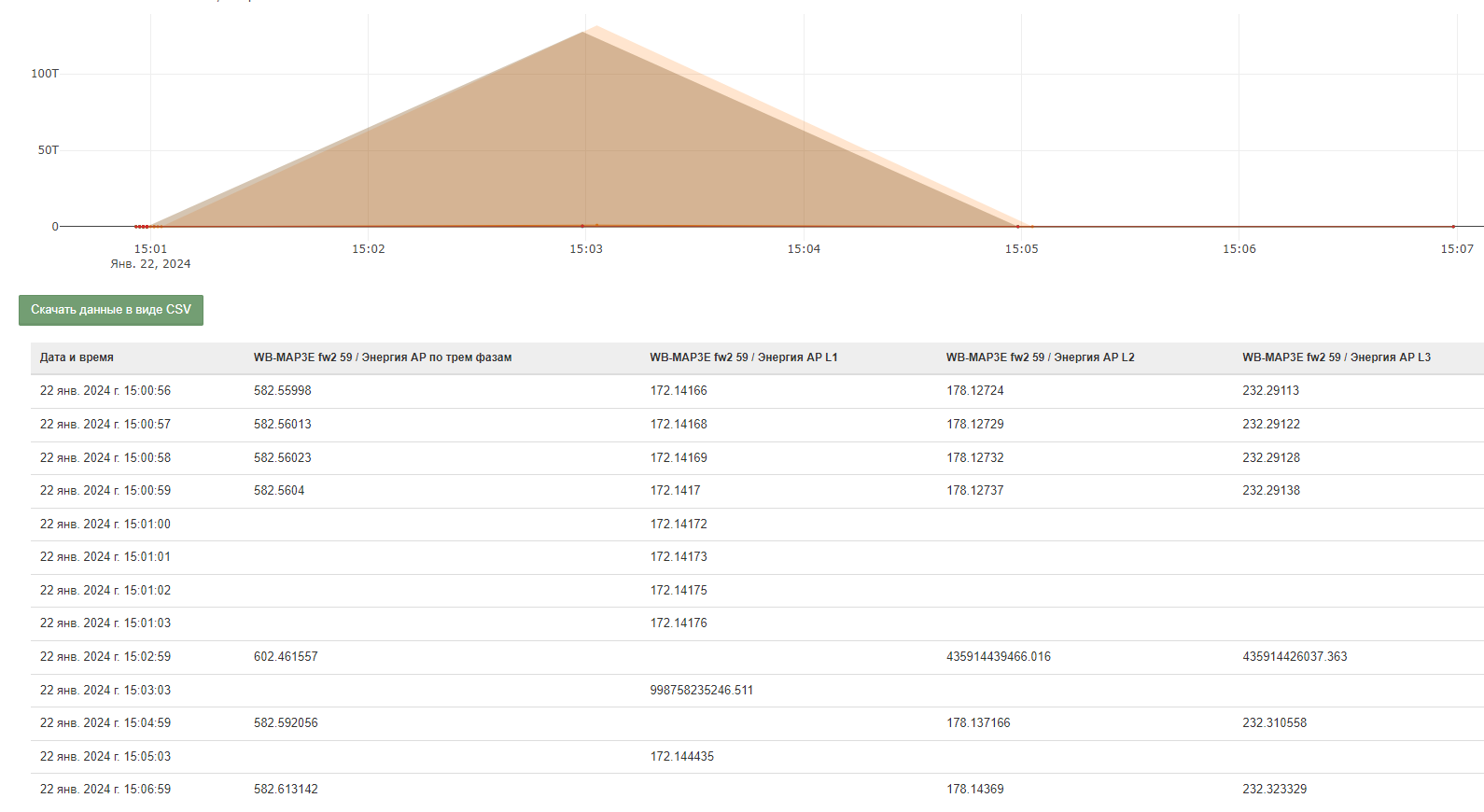Image resolution: width=1484 pixels, height=812 pixels.
Task: Click the anomalous value 435914439466.016
Action: point(999,657)
